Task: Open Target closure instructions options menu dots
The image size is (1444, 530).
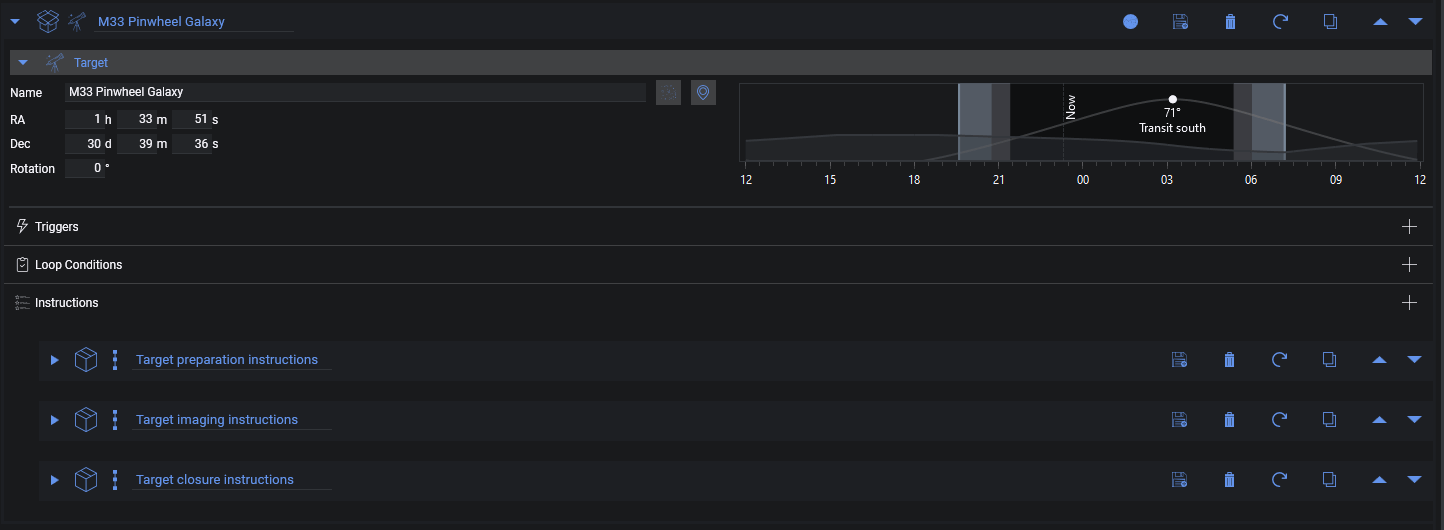Action: coord(115,480)
